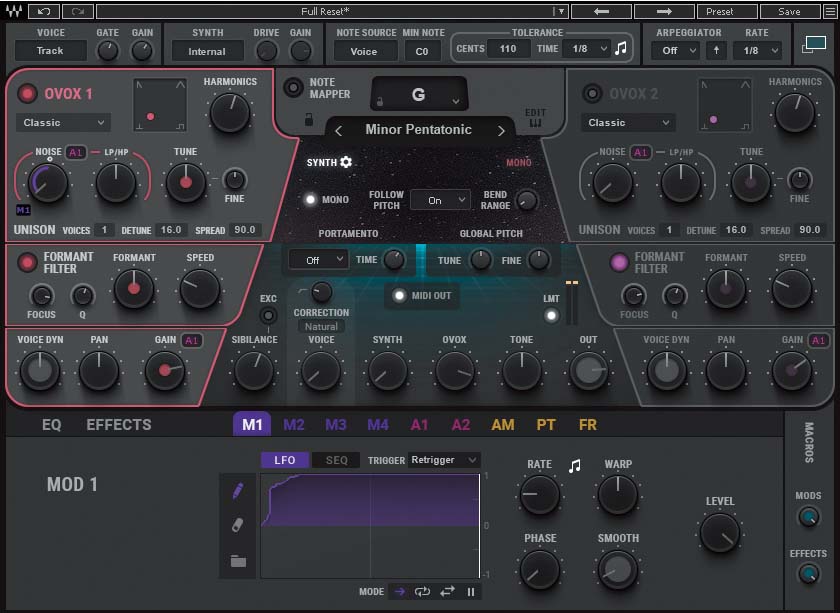Screen dimensions: 840x613
Task: Click the arpeggiator up direction arrow
Action: 716,50
